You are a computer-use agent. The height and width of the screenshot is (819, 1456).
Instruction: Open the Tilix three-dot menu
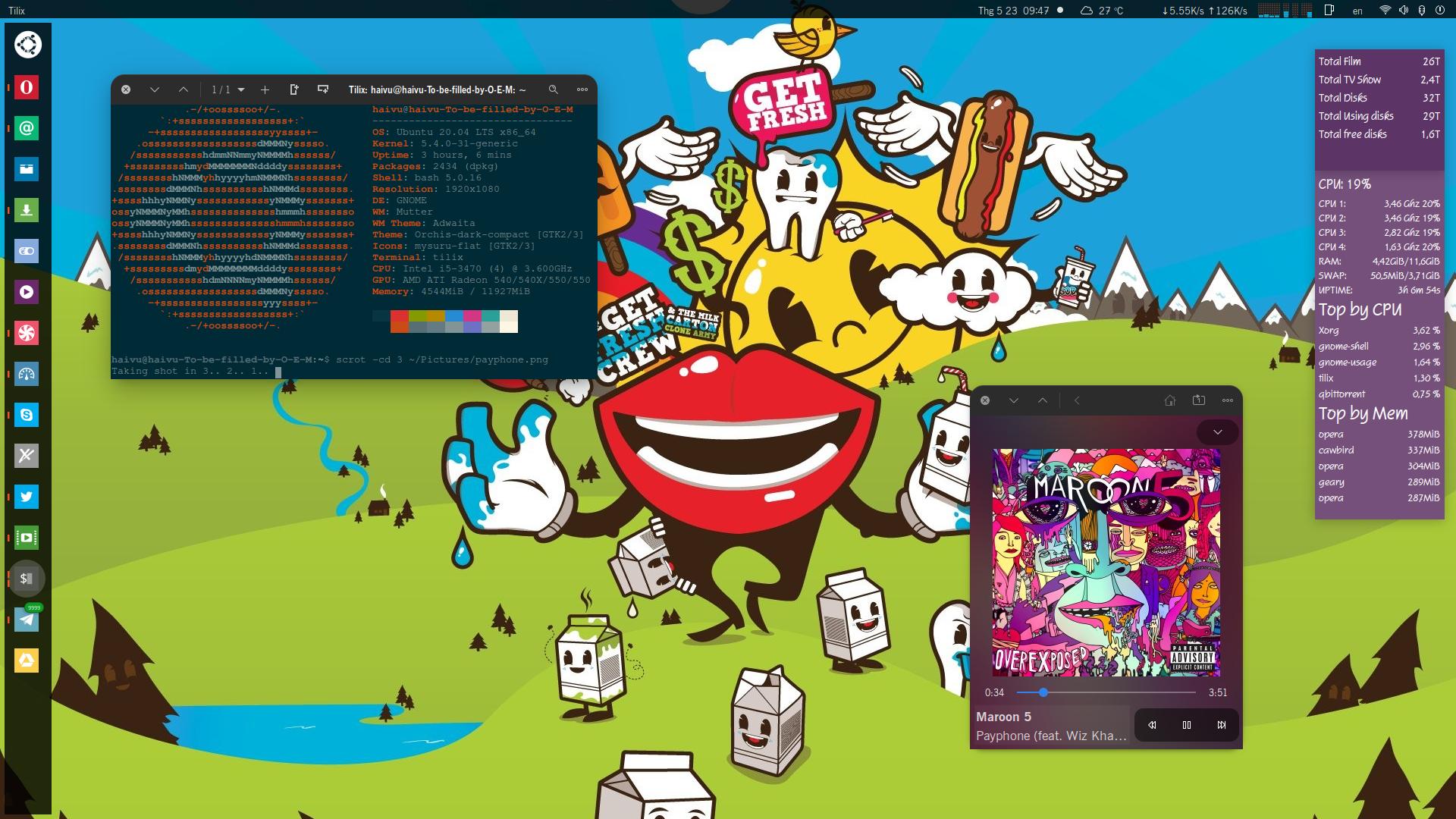pos(582,89)
